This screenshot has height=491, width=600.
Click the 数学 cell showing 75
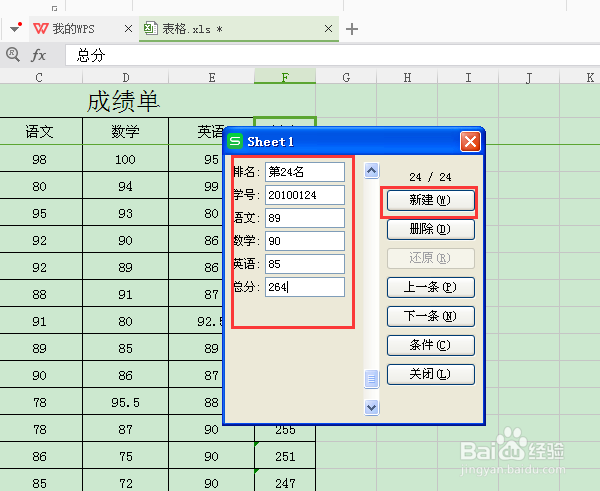tap(126, 456)
